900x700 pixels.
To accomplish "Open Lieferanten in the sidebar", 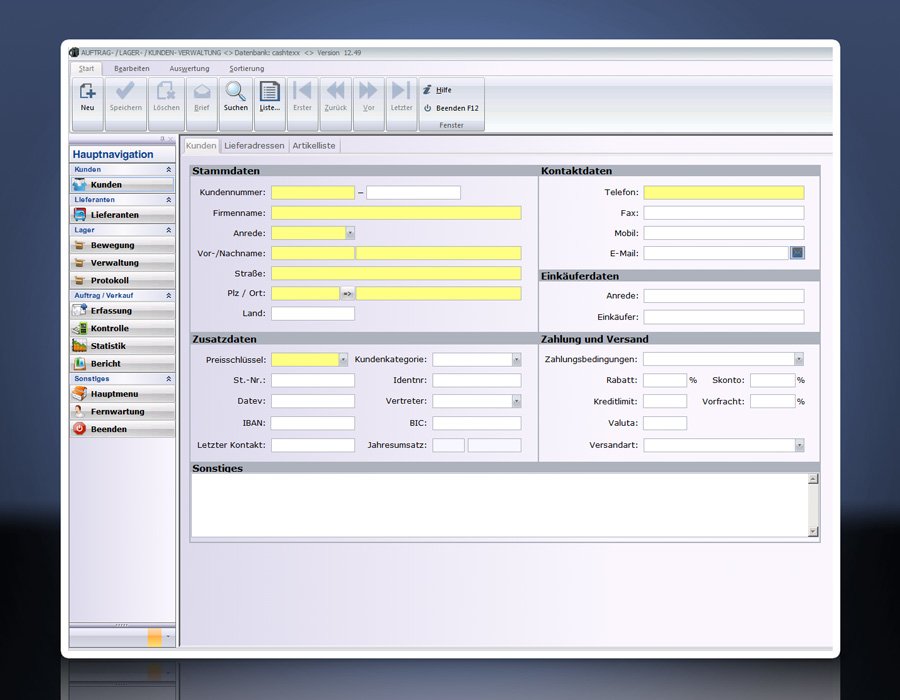I will click(x=114, y=215).
